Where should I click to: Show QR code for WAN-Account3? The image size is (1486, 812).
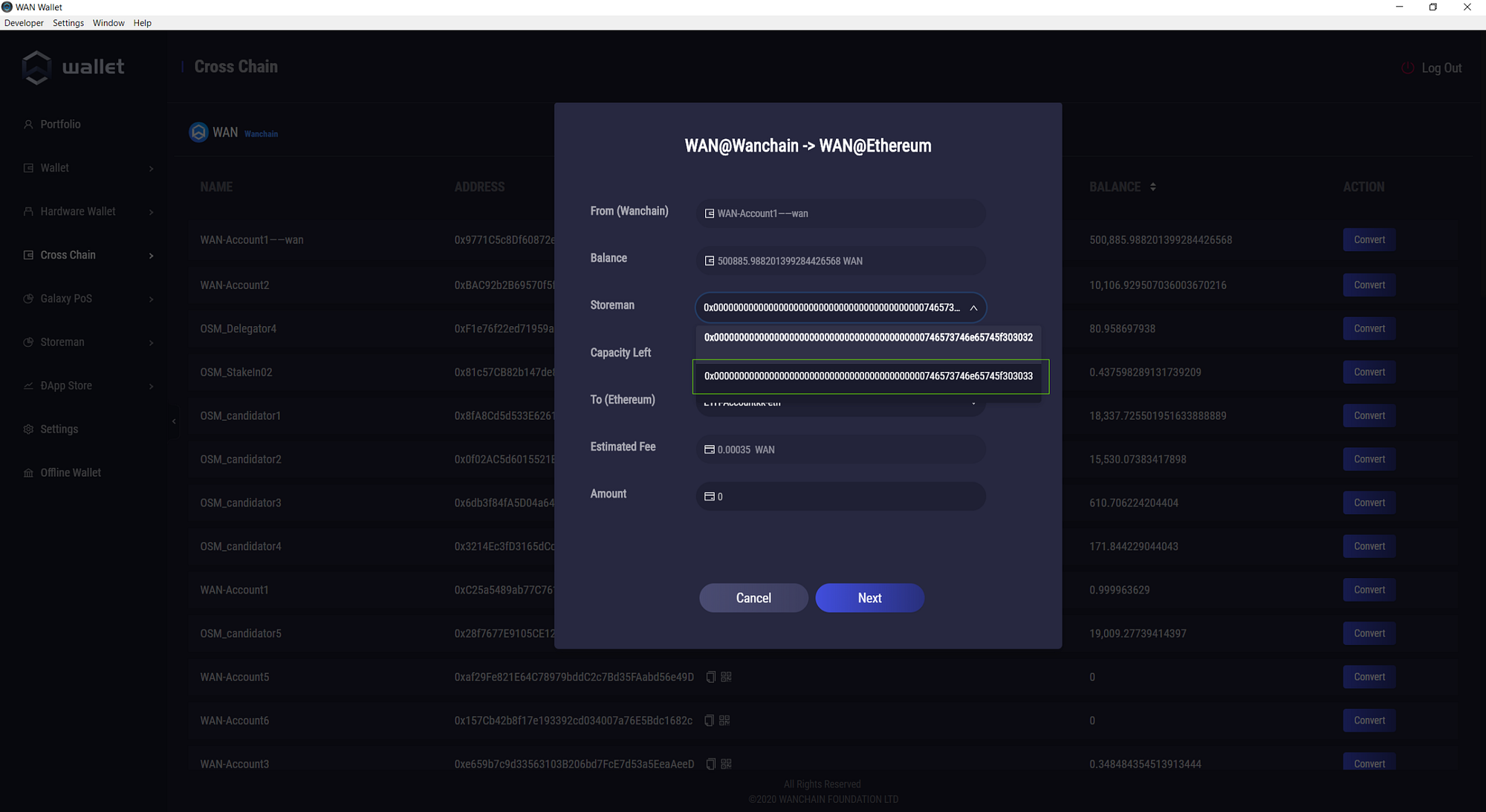726,764
